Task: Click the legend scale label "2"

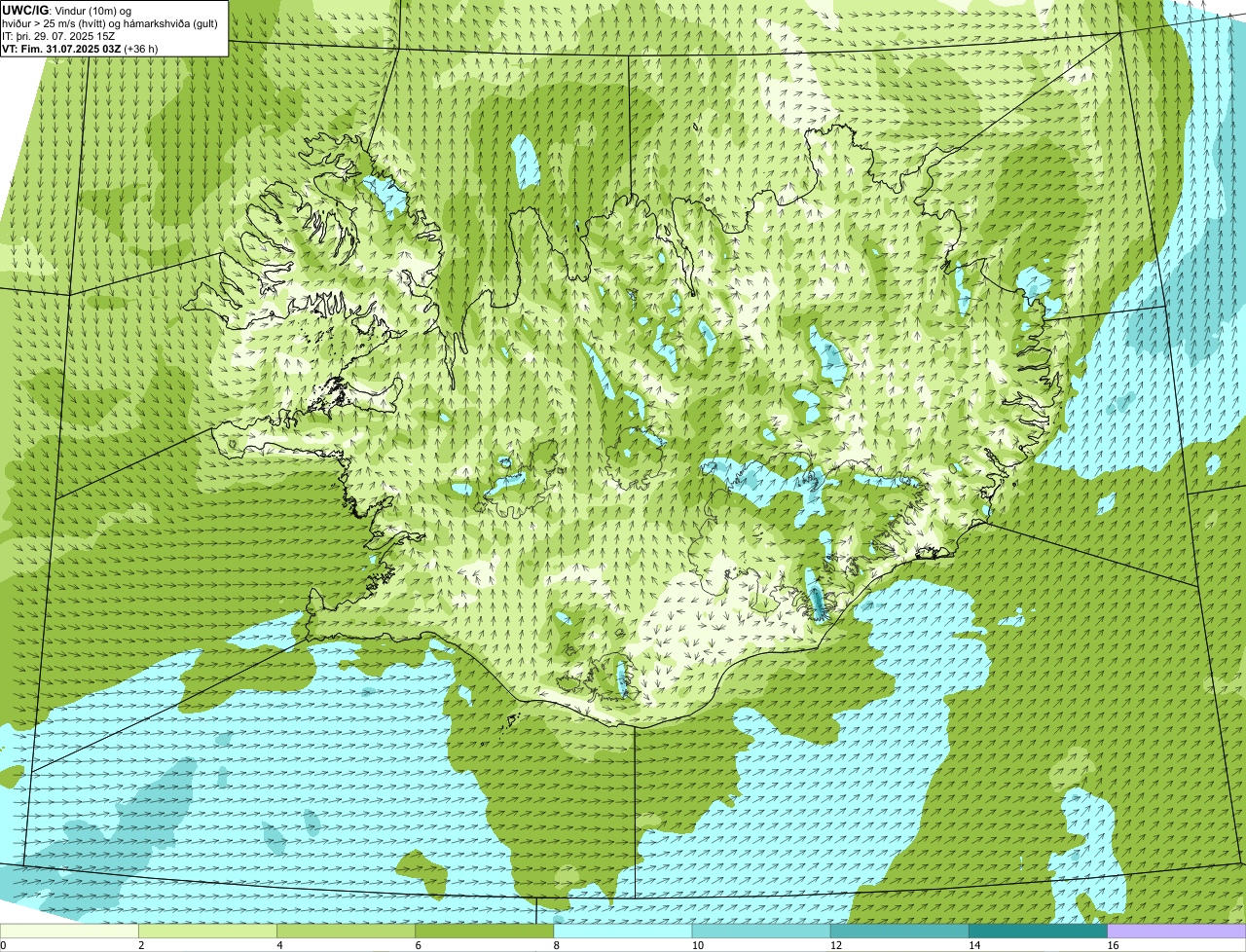Action: point(141,945)
